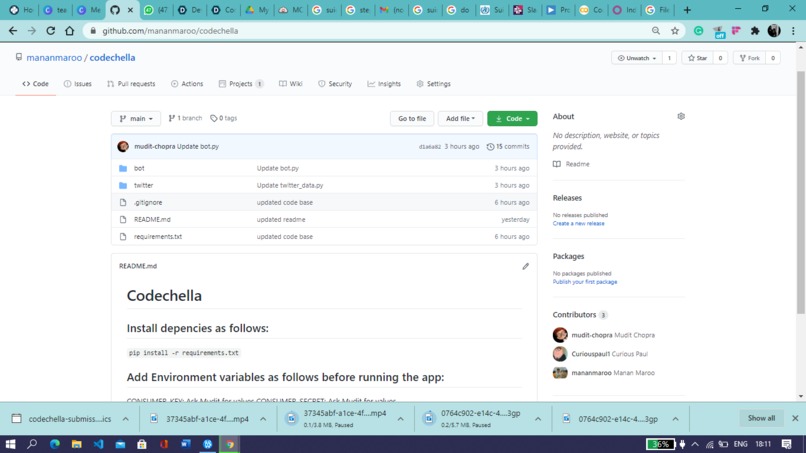
Task: View the 1 branch link
Action: [185, 118]
